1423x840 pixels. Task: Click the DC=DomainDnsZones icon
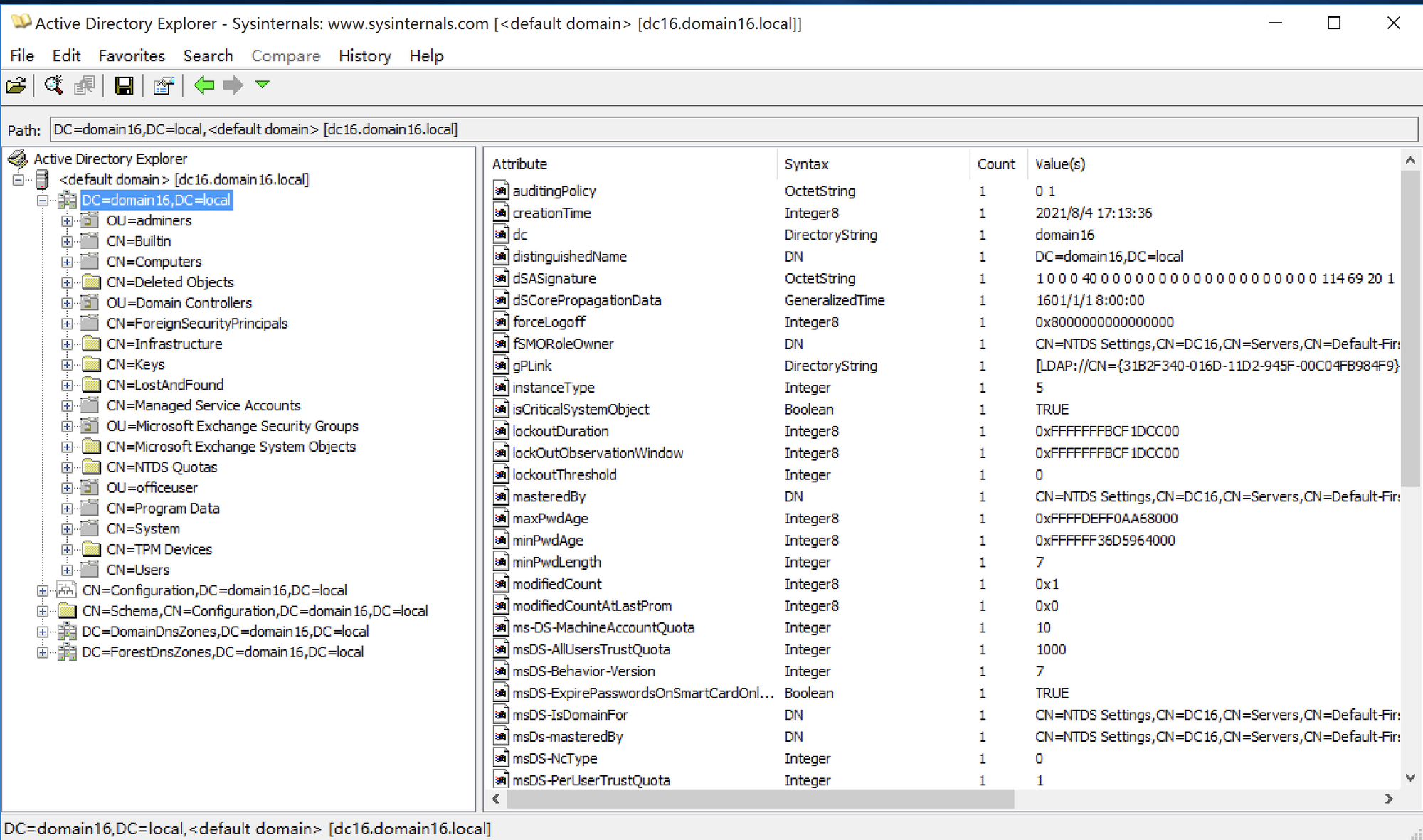67,632
